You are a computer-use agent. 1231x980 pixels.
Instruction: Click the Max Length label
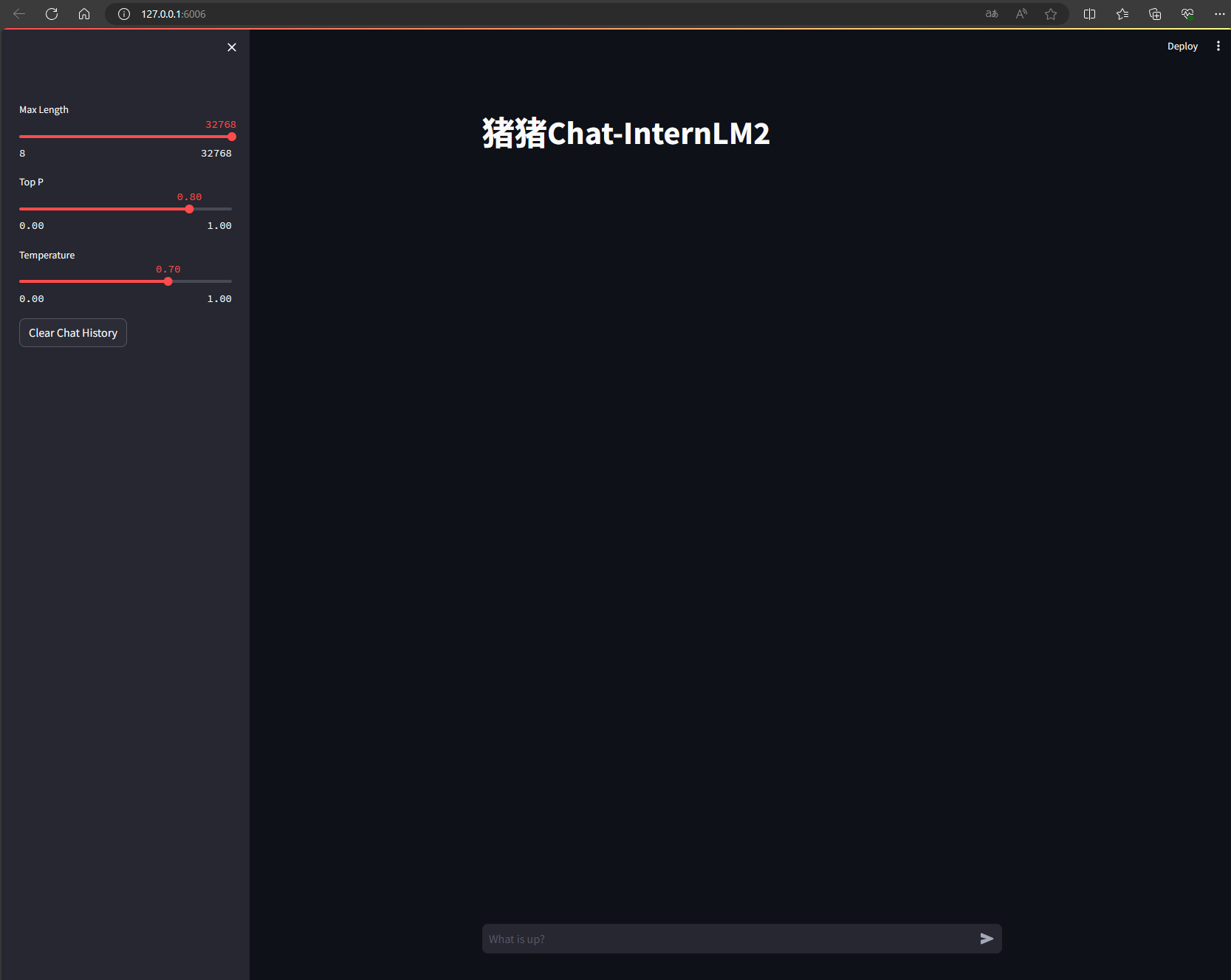pyautogui.click(x=44, y=109)
